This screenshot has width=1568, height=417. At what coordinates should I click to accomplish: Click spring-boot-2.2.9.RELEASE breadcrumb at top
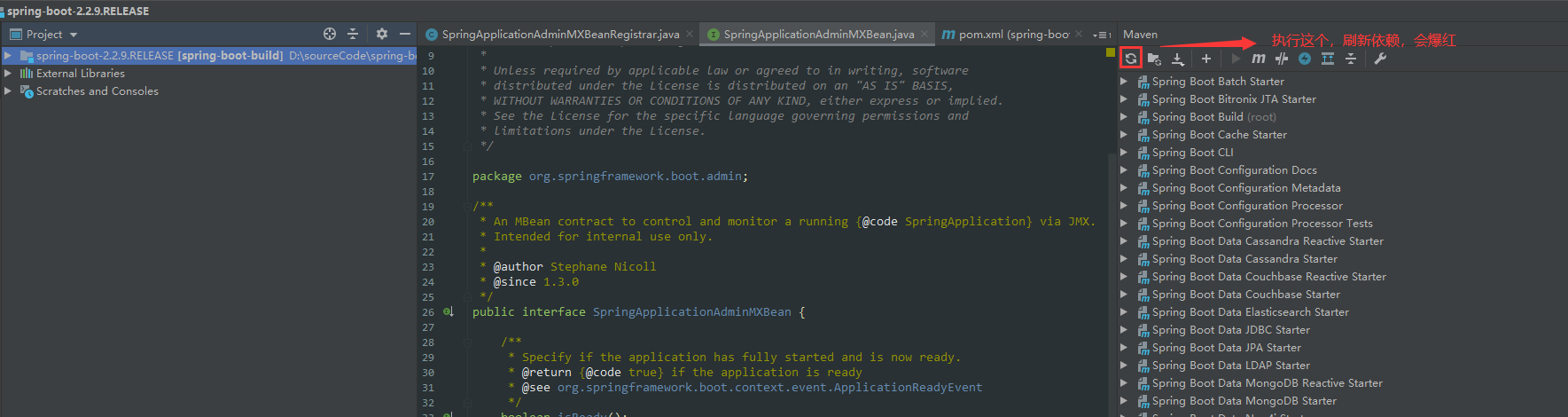78,12
